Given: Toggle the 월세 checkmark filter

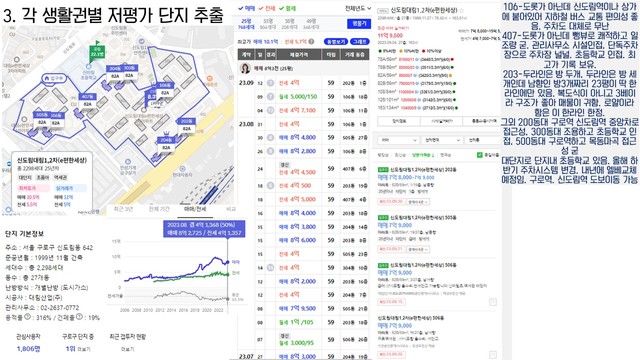Looking at the screenshot, I should pos(287,8).
